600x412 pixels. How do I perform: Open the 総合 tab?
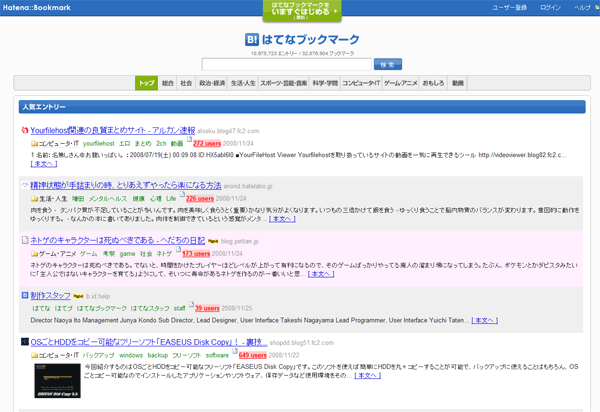(x=168, y=83)
